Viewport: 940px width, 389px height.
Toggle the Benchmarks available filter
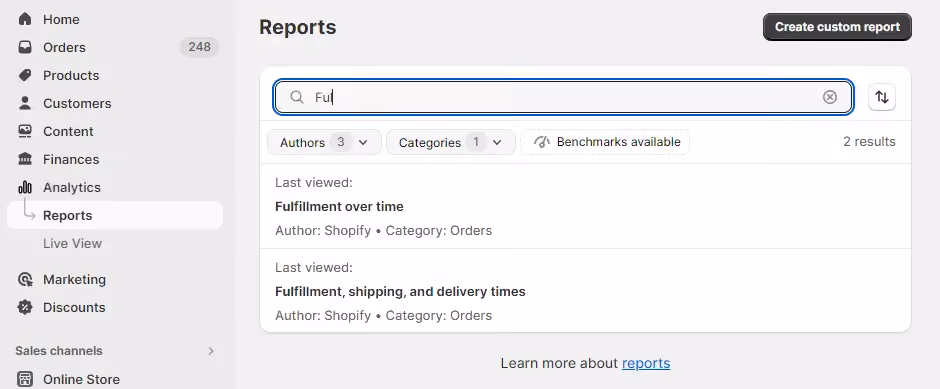point(605,142)
